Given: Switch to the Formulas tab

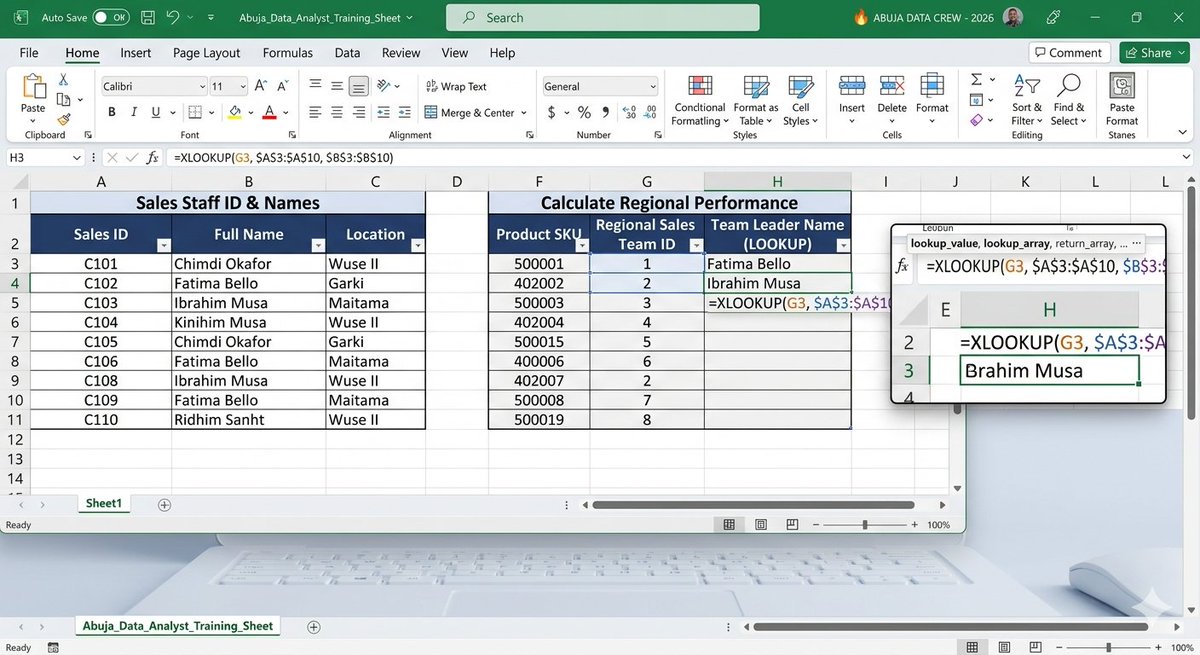Looking at the screenshot, I should 288,53.
